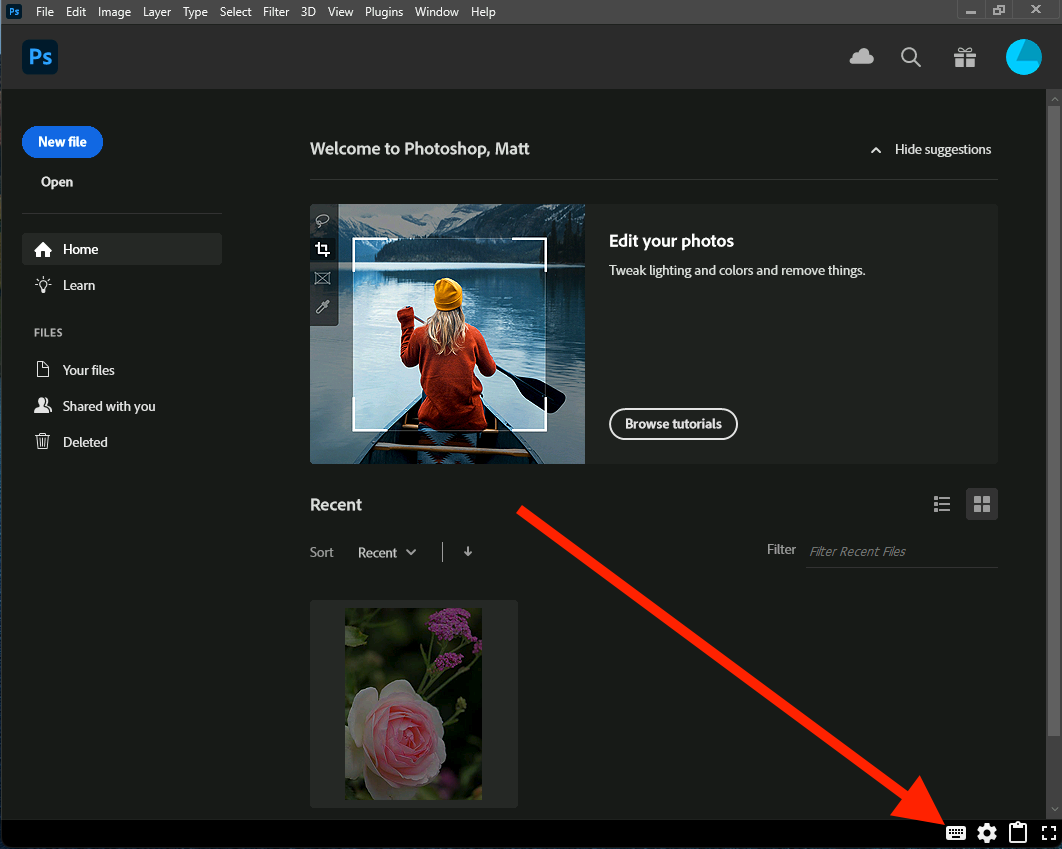Open the pink rose recent file thumbnail
1062x849 pixels.
click(x=413, y=703)
